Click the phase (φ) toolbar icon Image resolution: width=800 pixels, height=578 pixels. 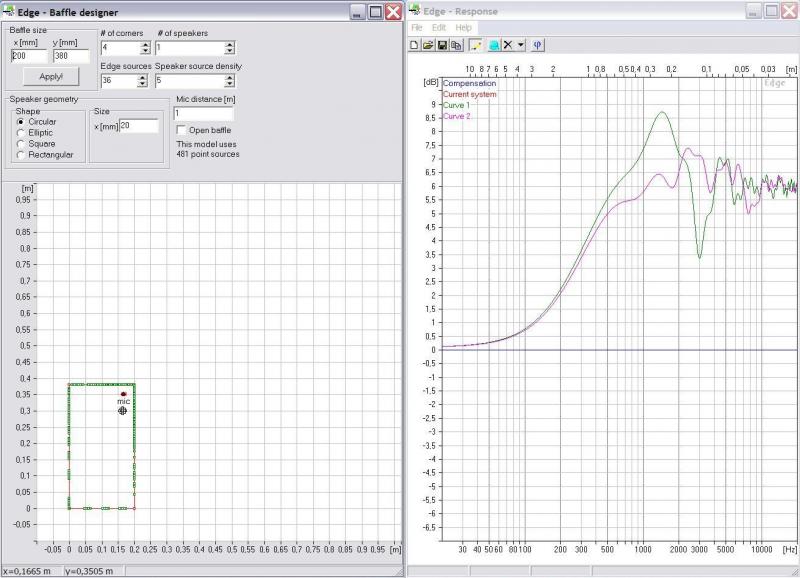click(537, 45)
